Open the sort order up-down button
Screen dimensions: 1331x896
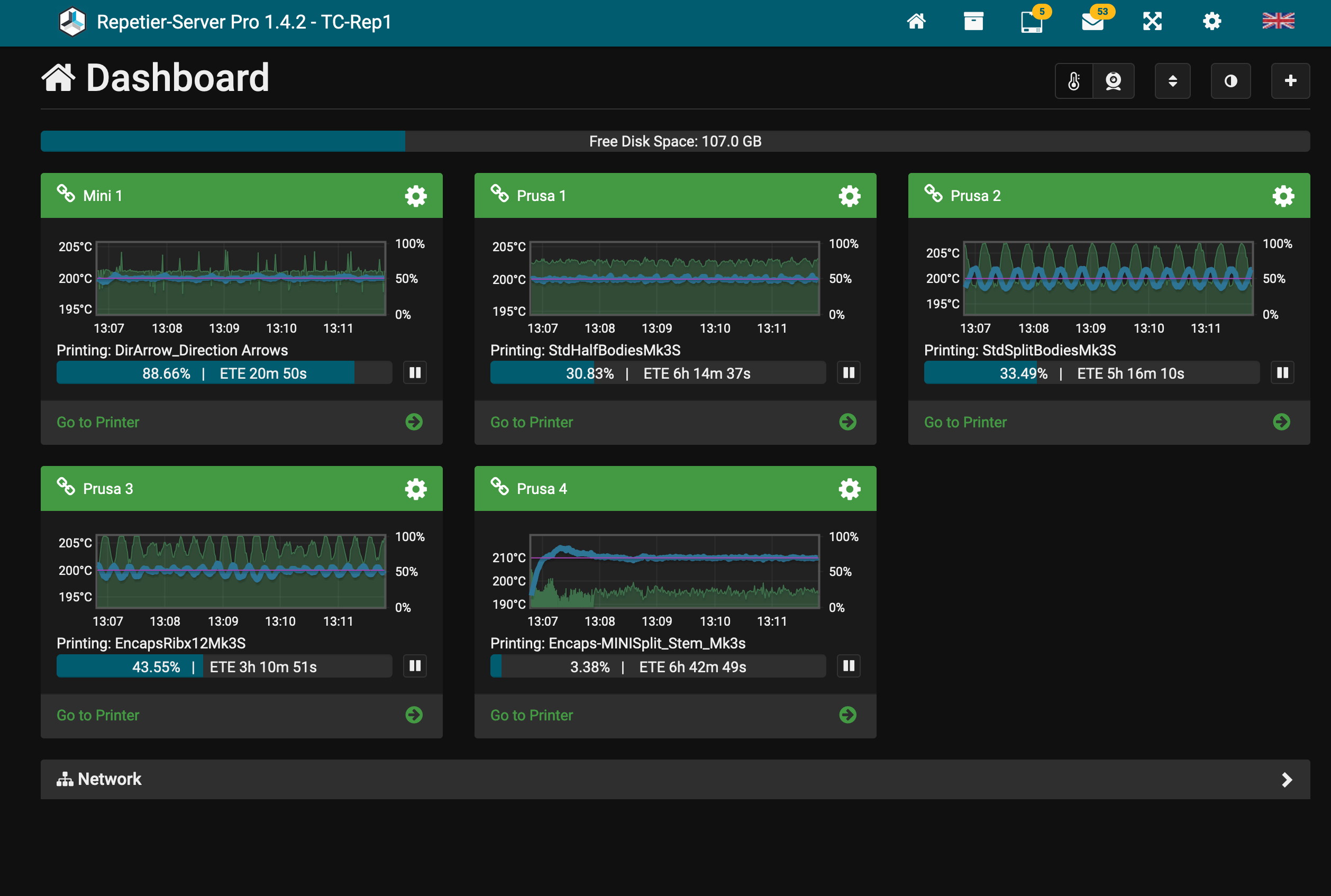coord(1172,81)
